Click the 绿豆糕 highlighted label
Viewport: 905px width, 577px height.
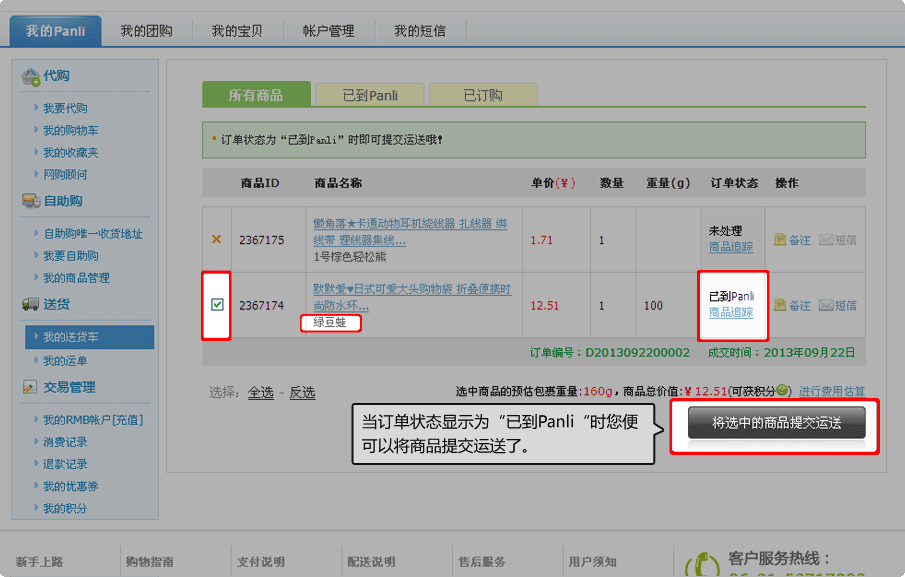pos(330,323)
